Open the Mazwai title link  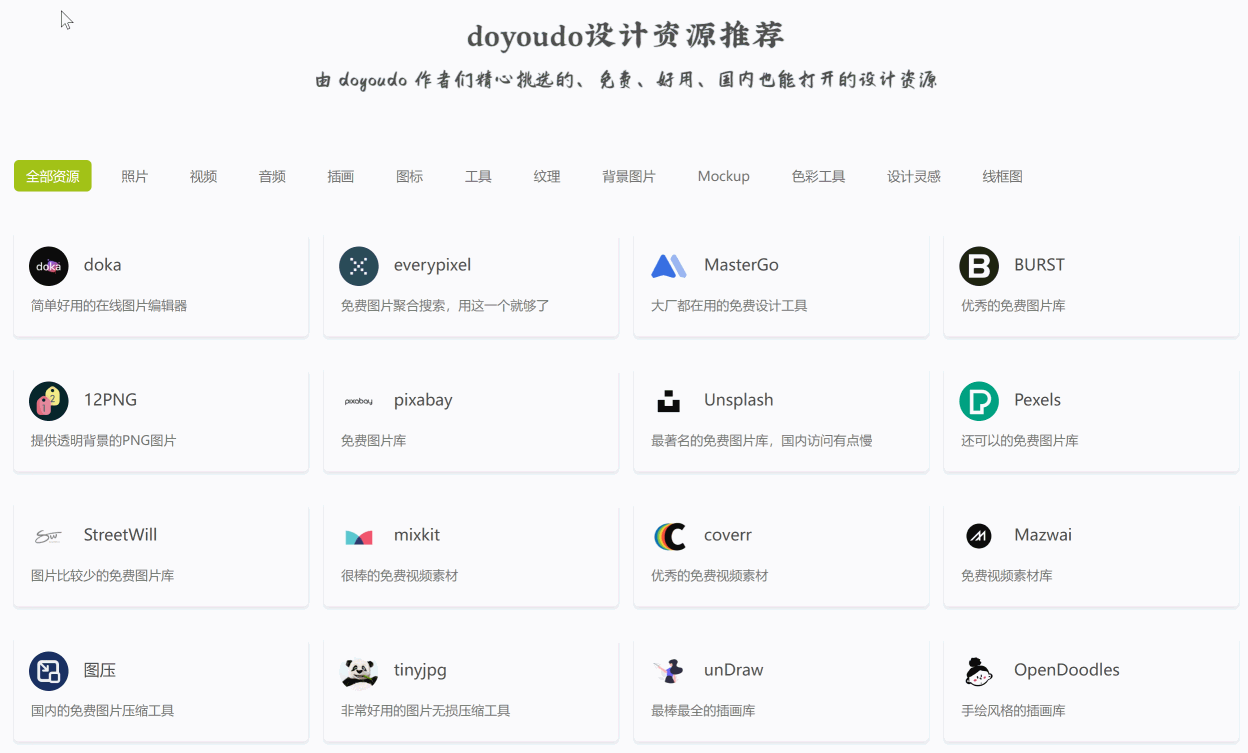1043,535
